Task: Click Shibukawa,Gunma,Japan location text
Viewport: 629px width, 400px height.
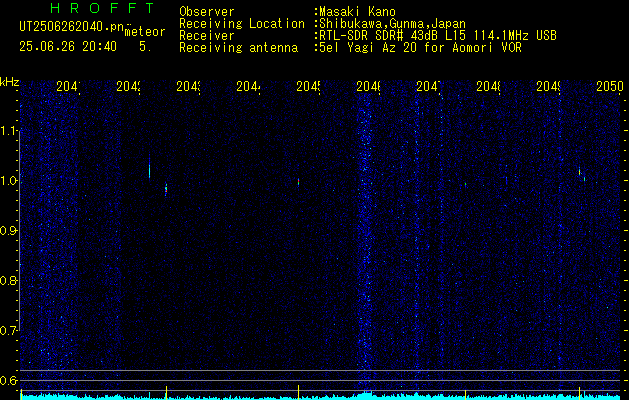Action: (392, 24)
